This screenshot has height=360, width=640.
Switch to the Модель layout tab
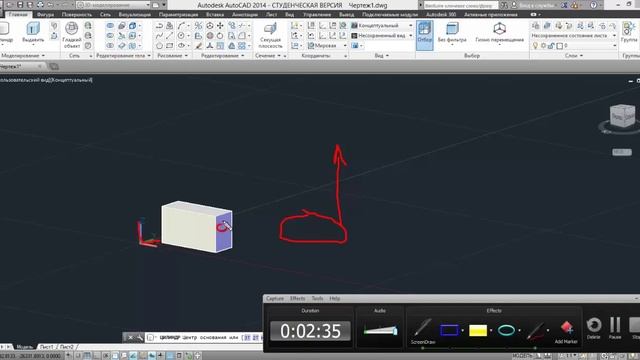coord(24,347)
